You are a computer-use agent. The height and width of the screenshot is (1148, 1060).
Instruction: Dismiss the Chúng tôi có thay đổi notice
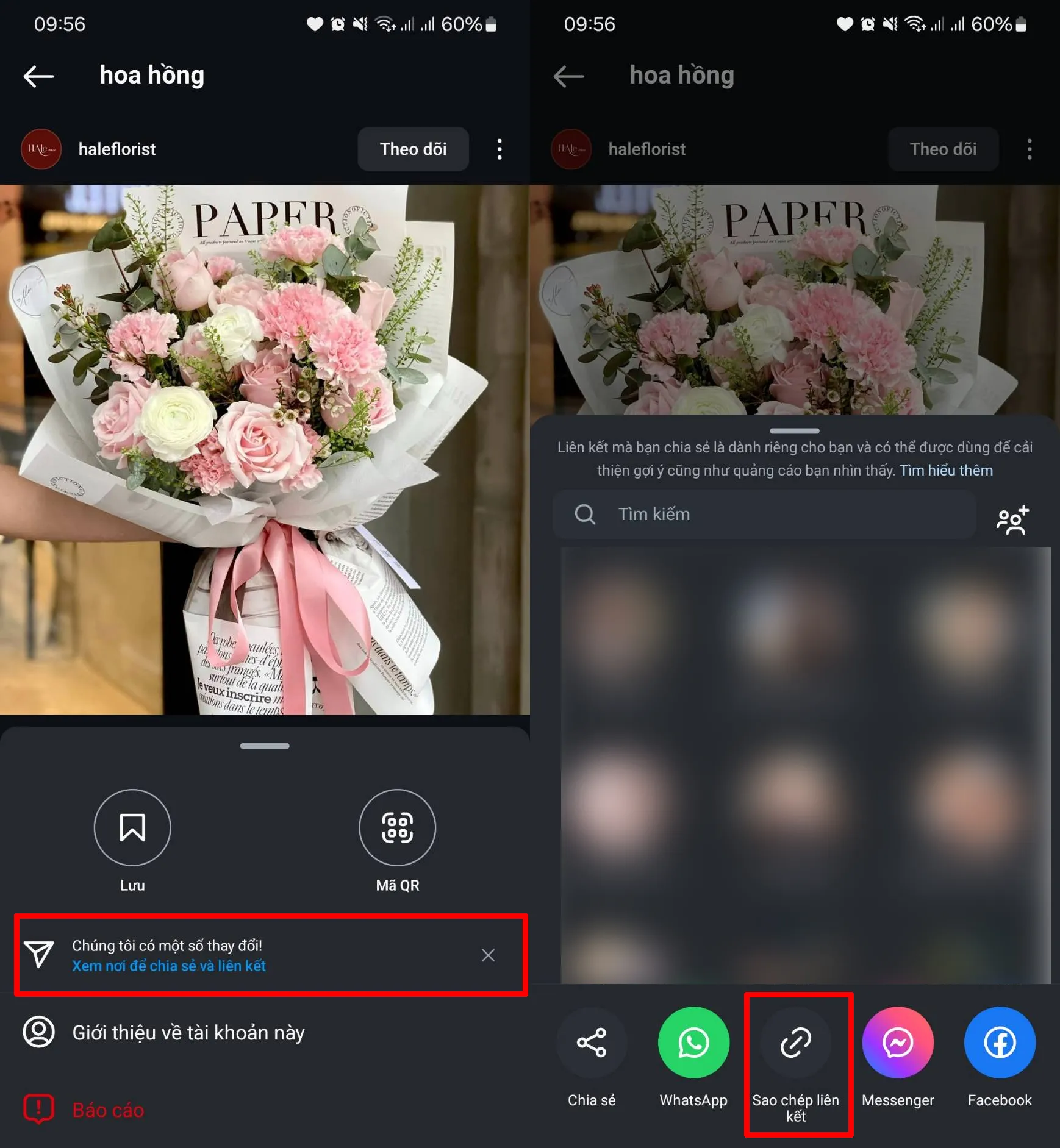click(x=488, y=955)
